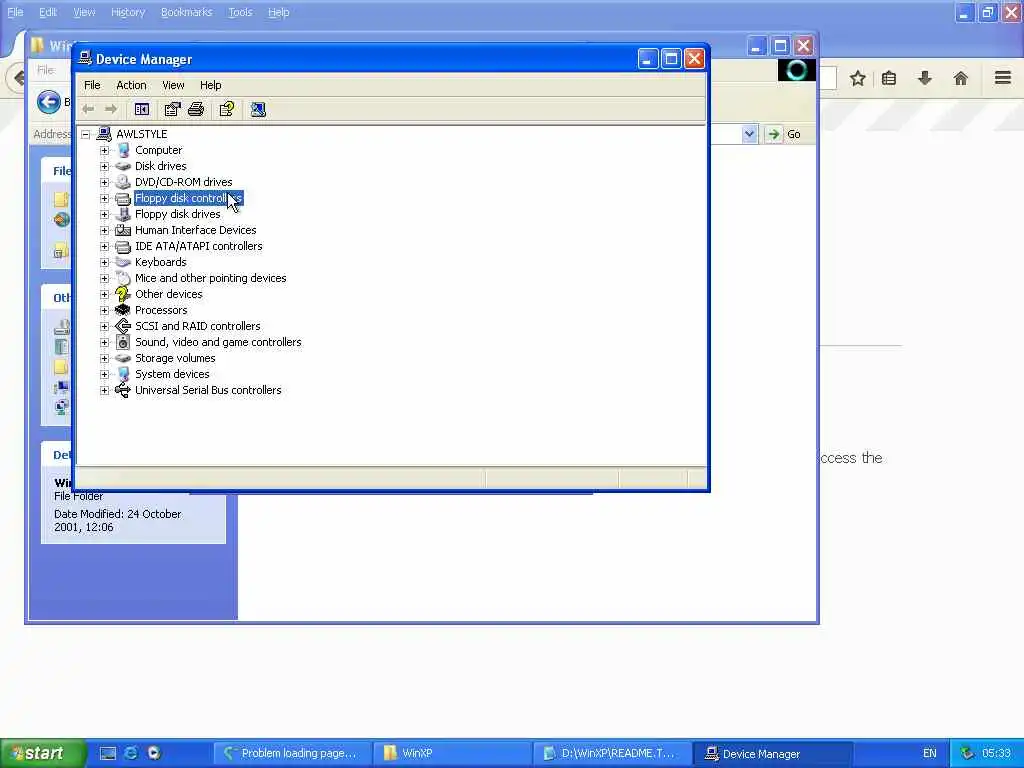Open Firefox Tools menu

point(240,12)
